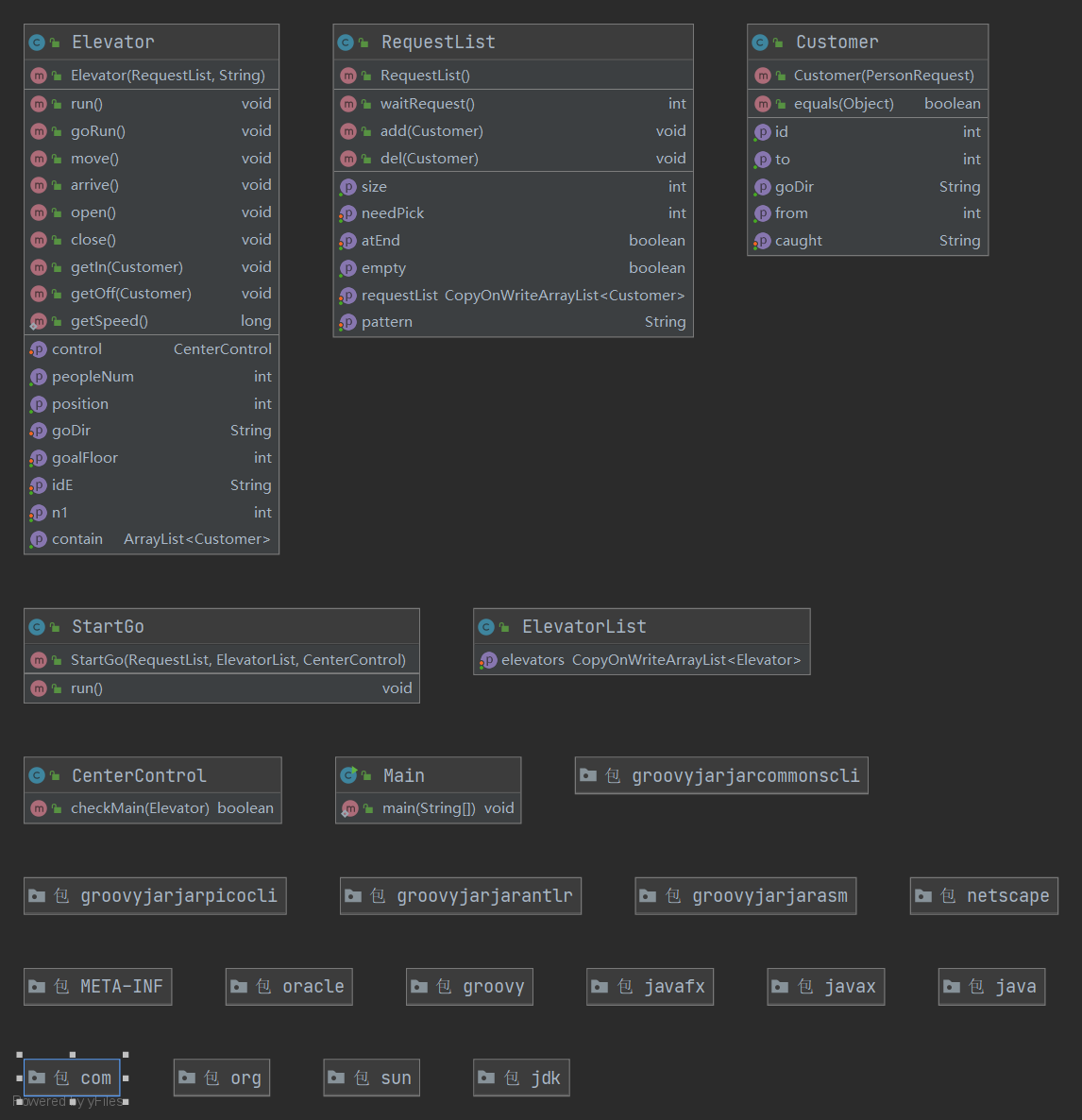Click the method icon next to goRun()

39,131
